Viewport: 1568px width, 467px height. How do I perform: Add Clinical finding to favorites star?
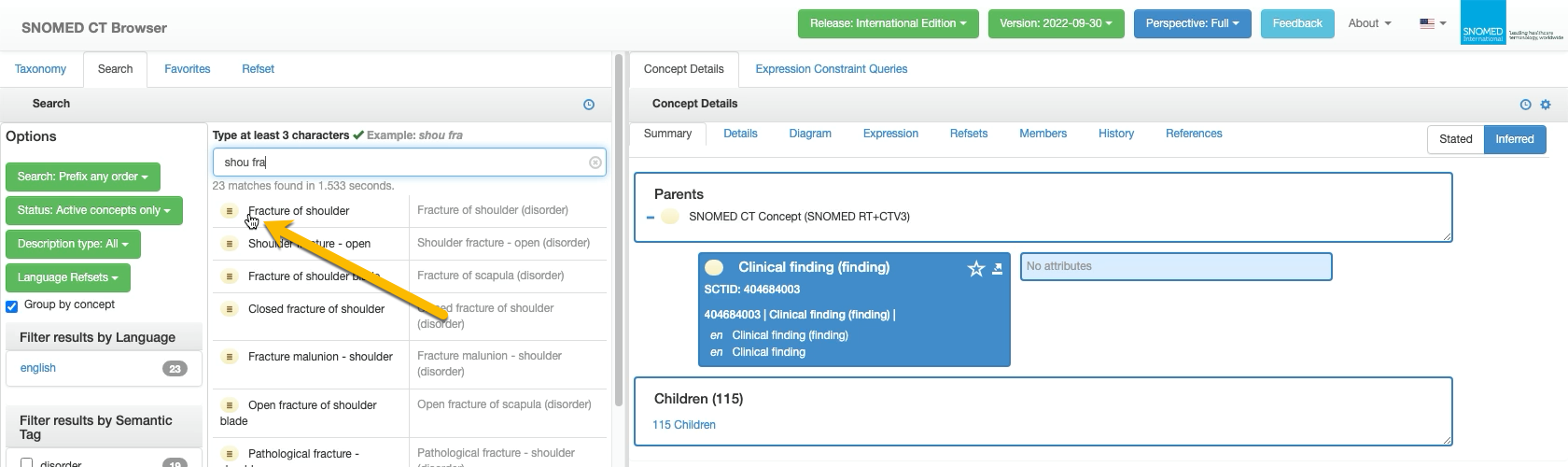[976, 269]
